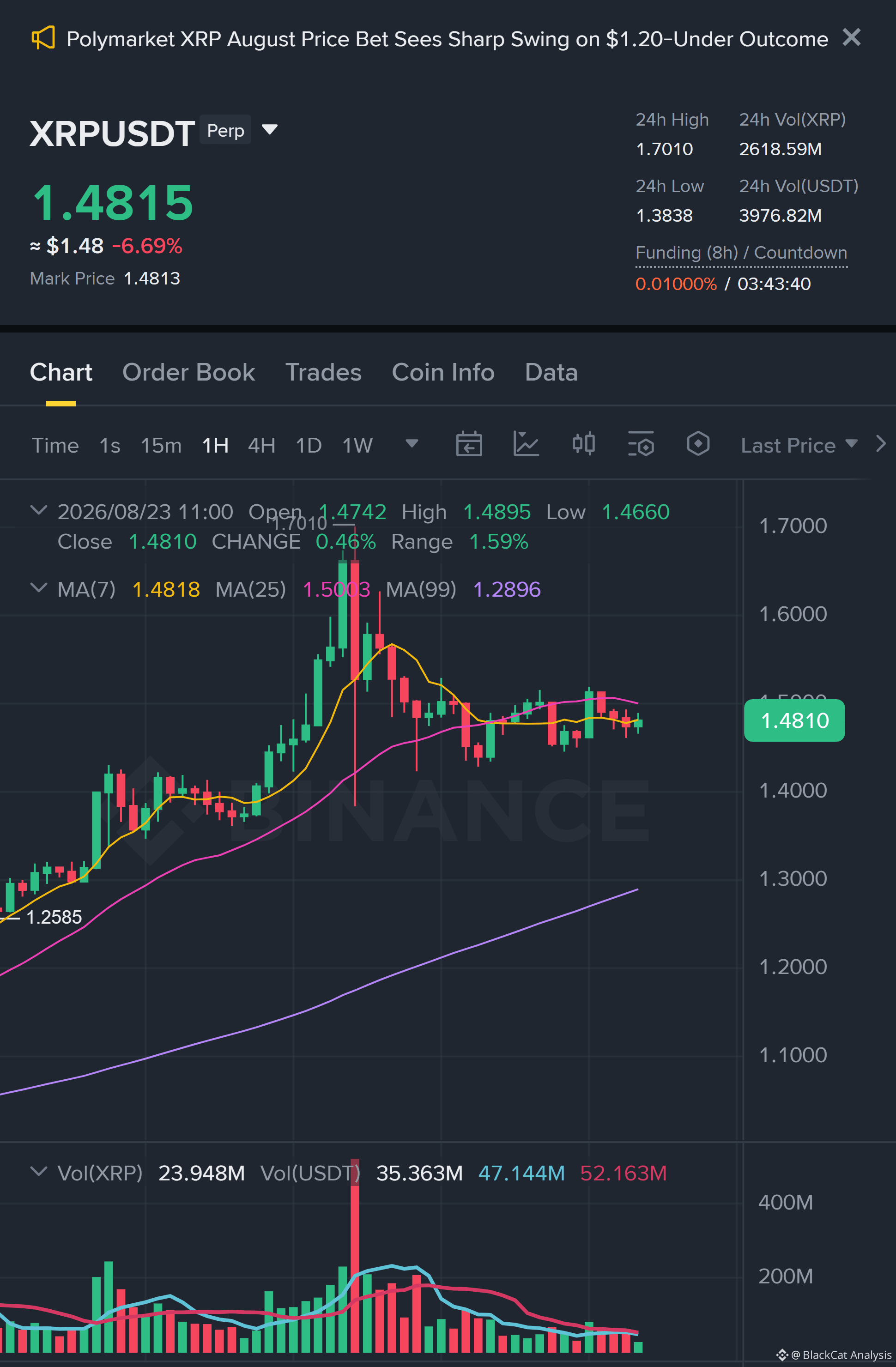
Task: Select the Time line chart view
Action: (55, 445)
